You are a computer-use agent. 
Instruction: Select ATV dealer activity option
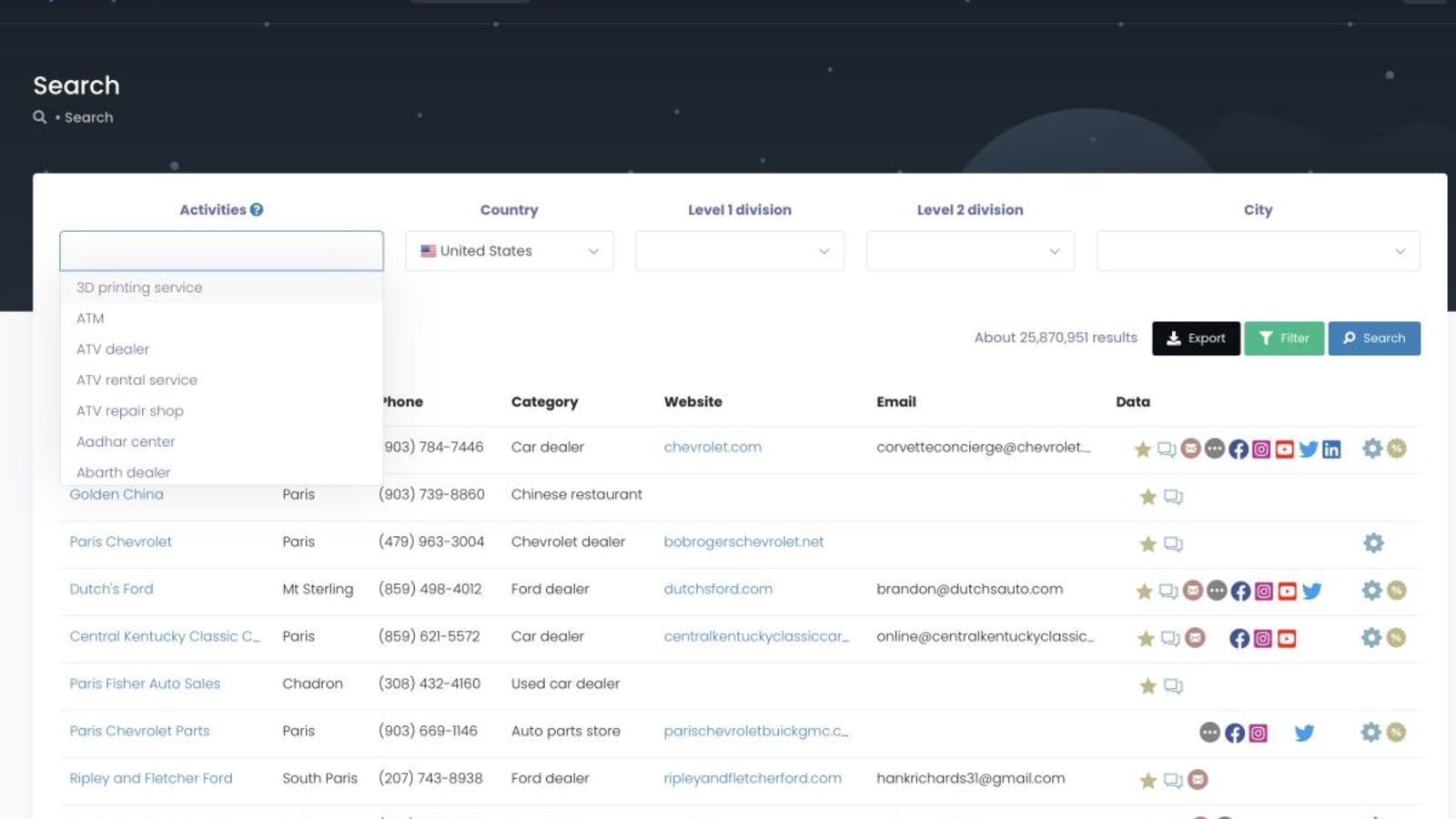coord(221,349)
